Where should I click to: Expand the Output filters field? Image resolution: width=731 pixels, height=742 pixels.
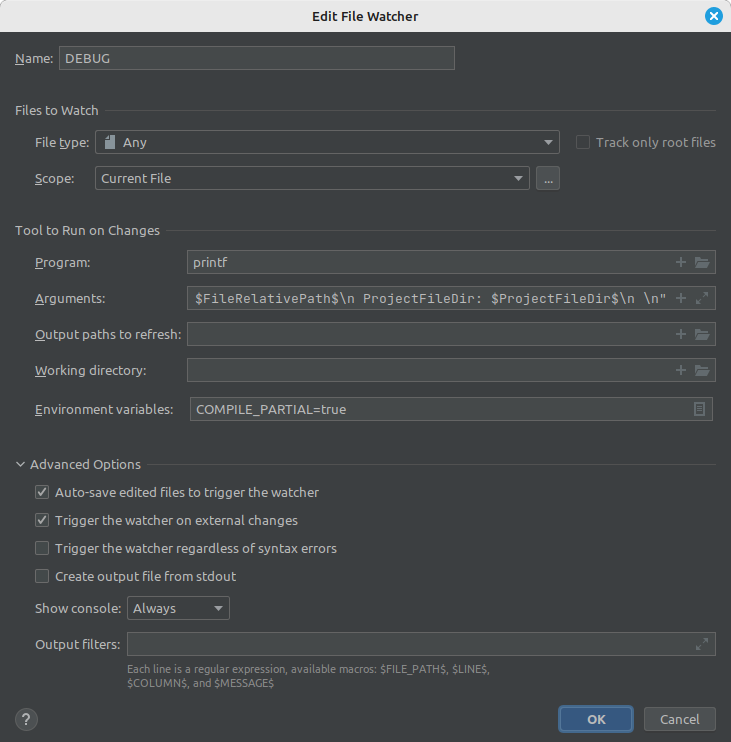(702, 644)
